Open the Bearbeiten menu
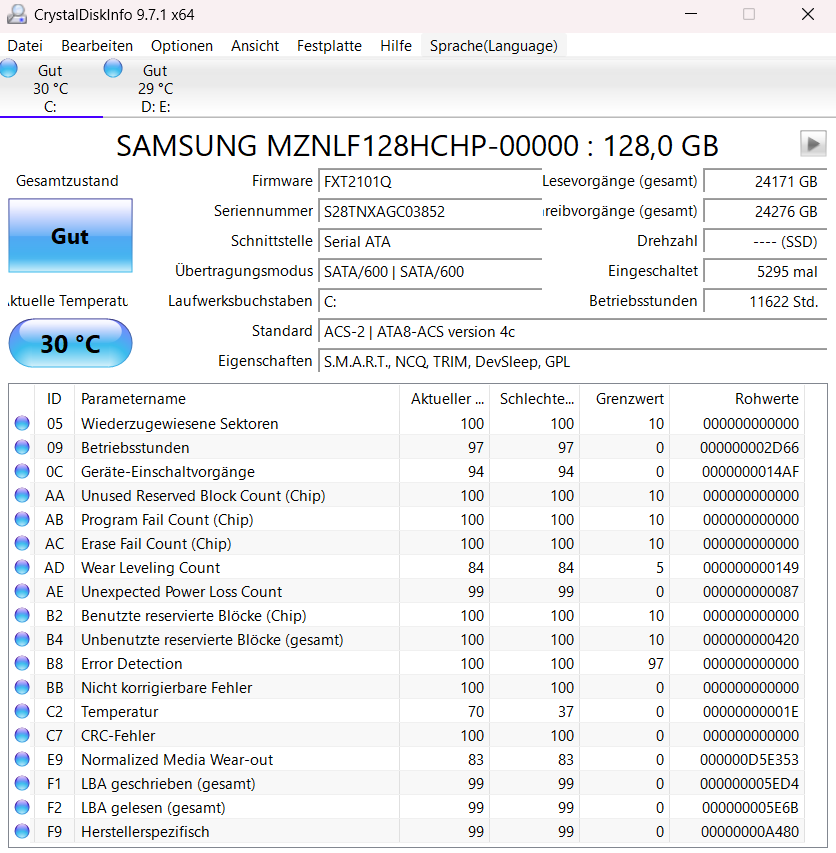 coord(97,46)
